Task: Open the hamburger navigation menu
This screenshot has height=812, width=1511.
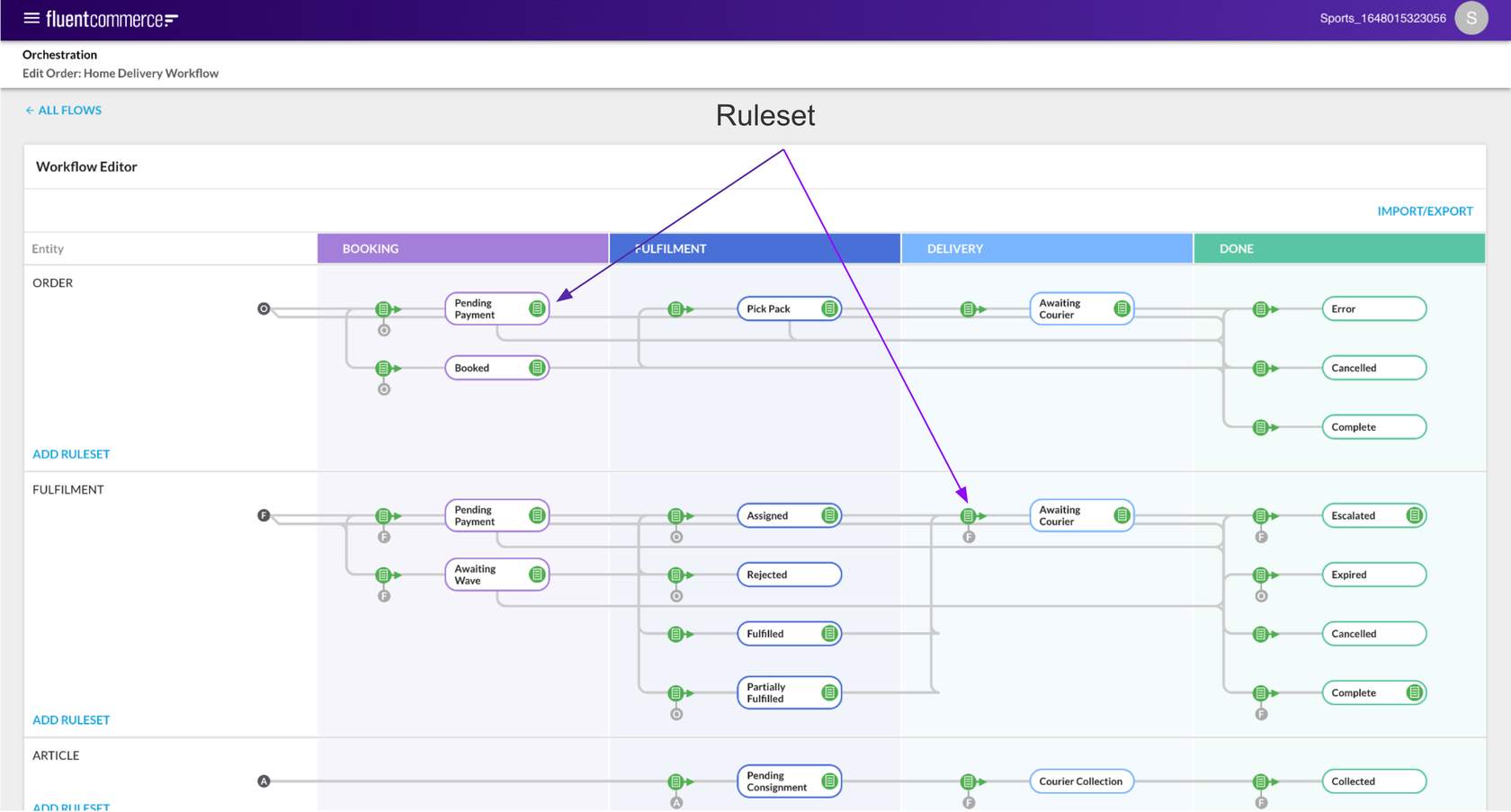Action: (x=31, y=18)
